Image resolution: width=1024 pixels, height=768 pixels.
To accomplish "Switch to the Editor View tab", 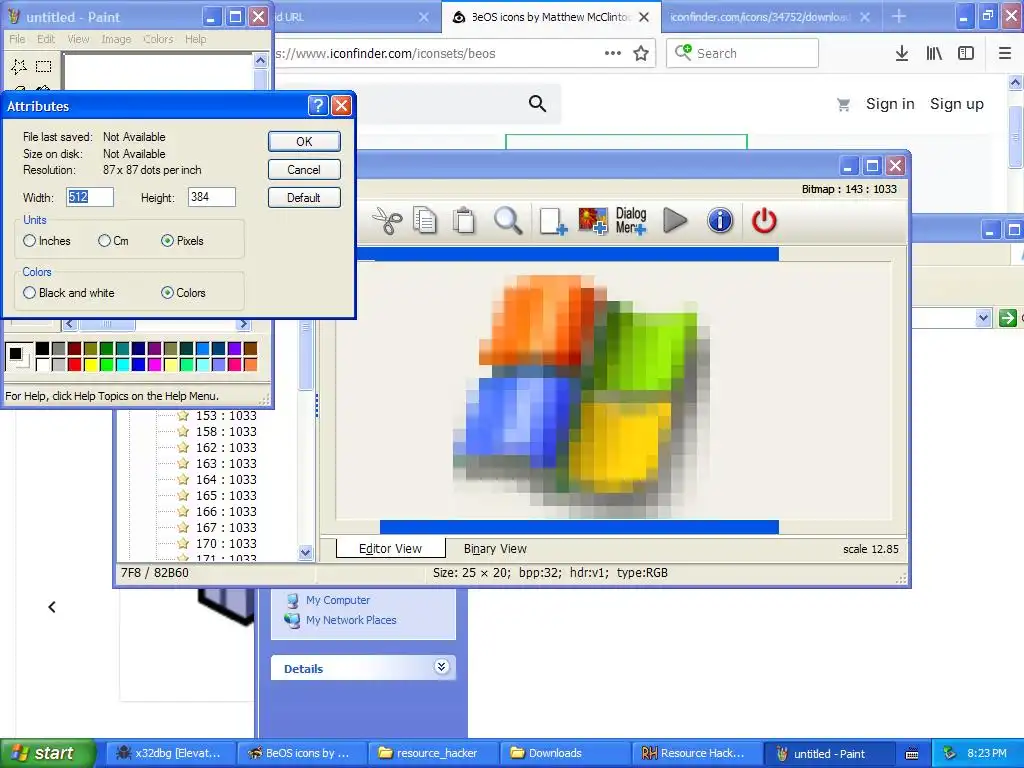I will tap(391, 549).
